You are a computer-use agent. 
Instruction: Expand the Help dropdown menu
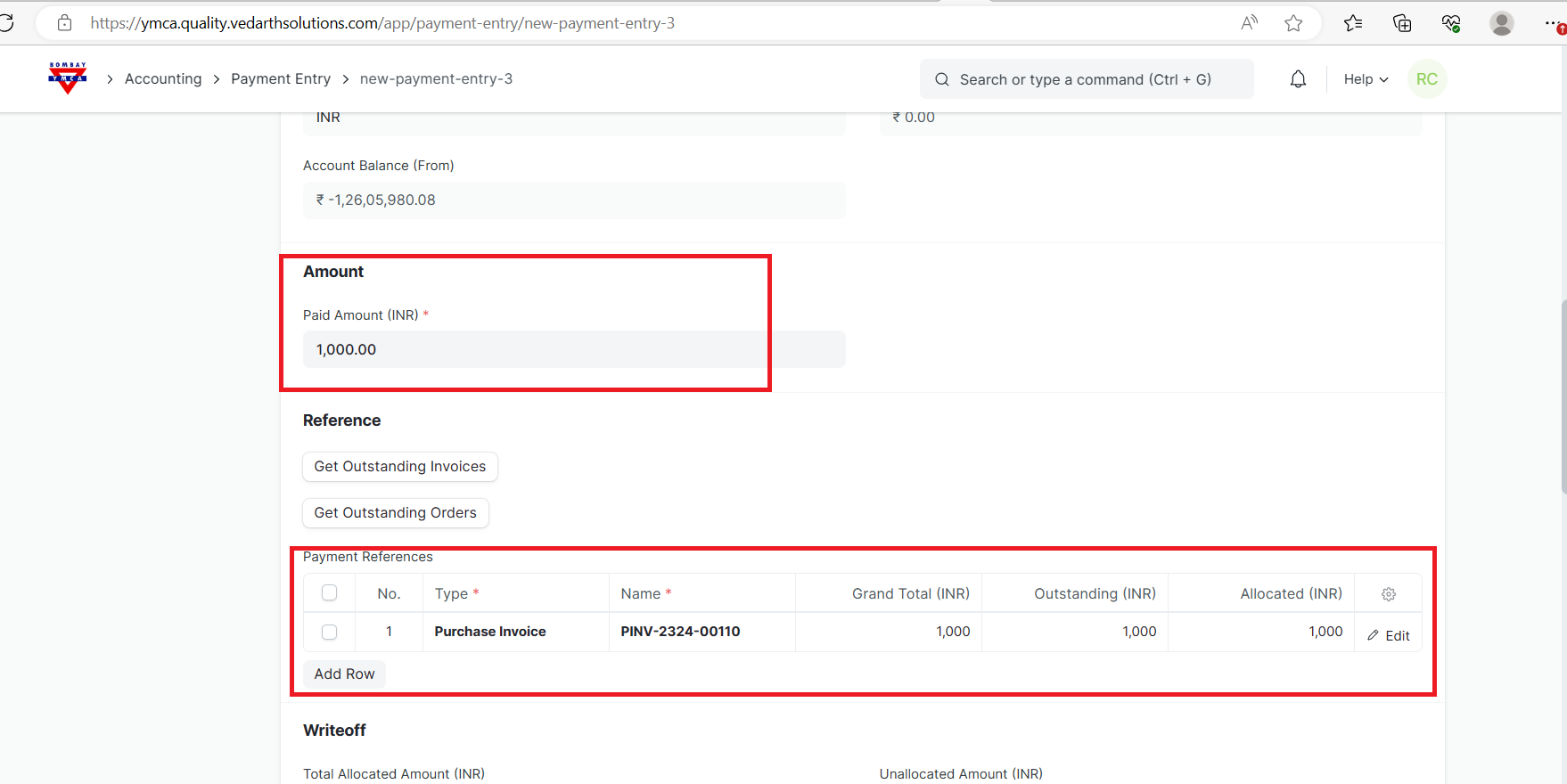[x=1366, y=79]
